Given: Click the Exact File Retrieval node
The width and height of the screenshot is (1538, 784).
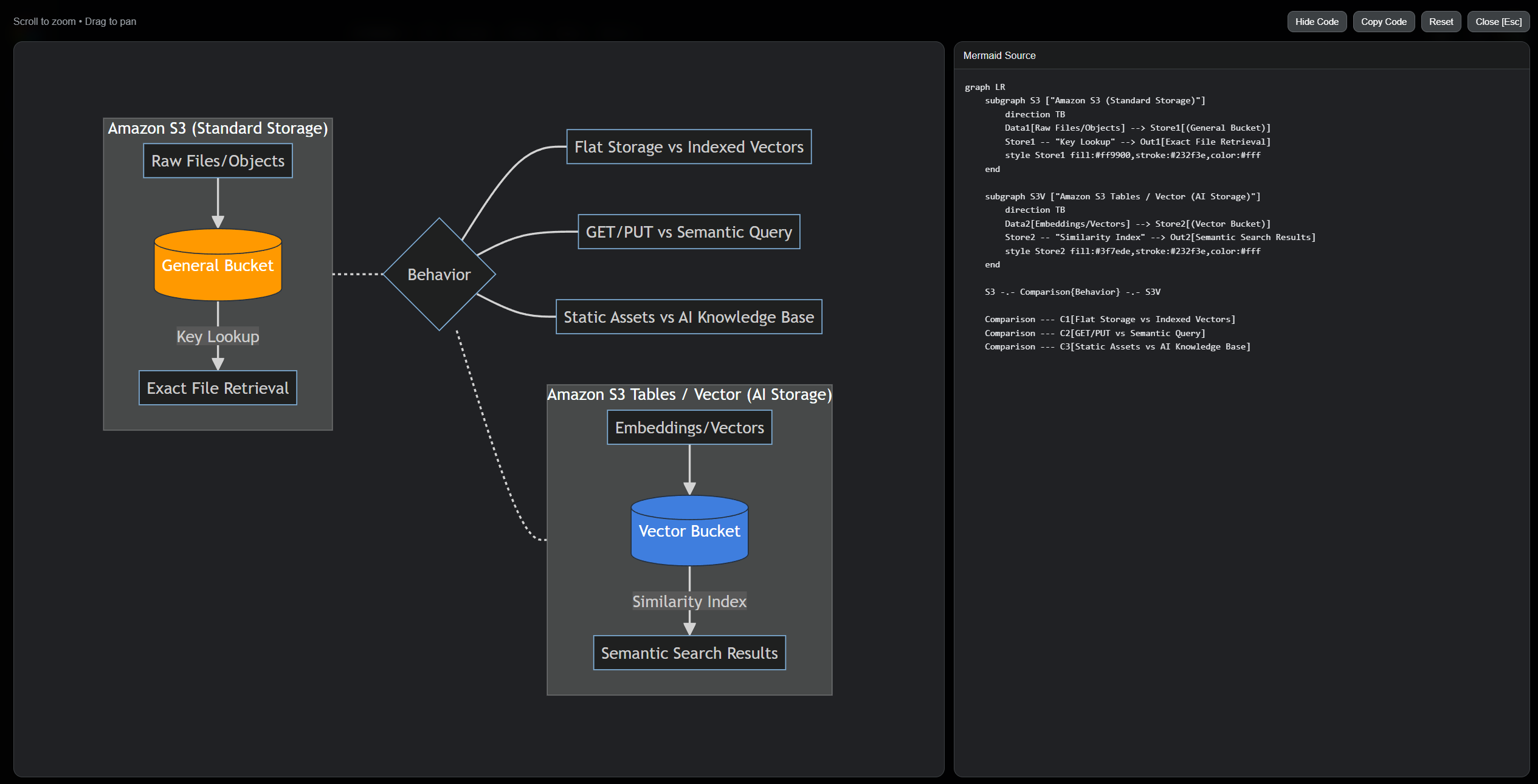Looking at the screenshot, I should (218, 388).
